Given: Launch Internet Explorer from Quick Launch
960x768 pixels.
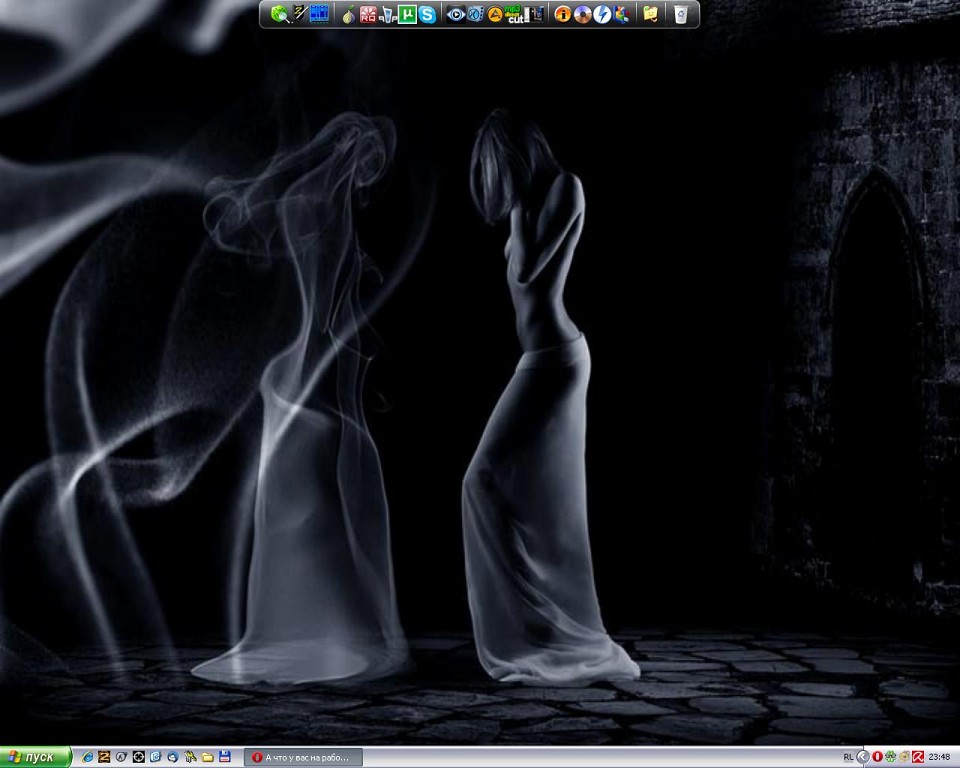Looking at the screenshot, I should 87,757.
